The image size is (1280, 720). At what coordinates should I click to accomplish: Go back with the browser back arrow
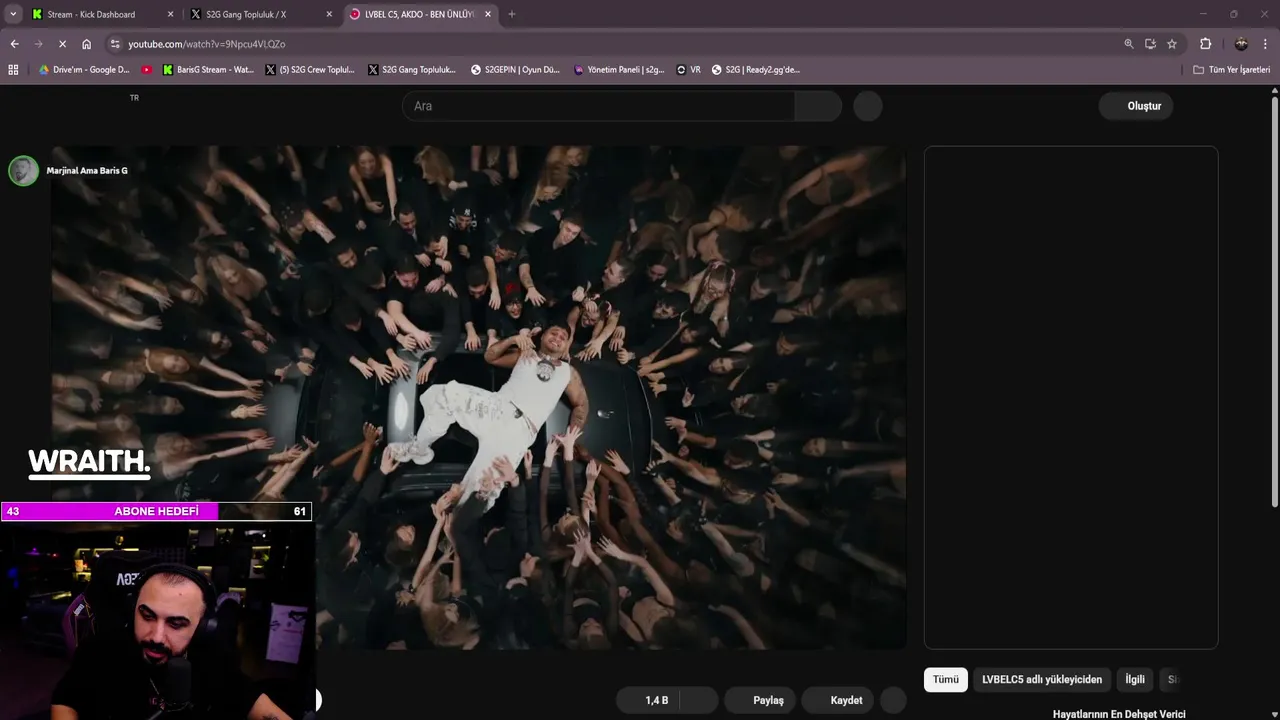pos(14,44)
